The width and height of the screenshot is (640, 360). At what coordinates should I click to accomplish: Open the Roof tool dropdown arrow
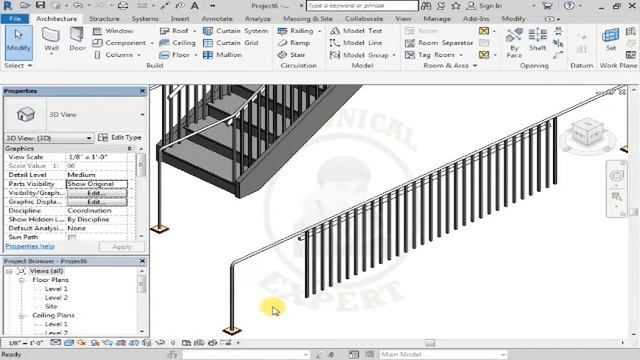point(194,31)
